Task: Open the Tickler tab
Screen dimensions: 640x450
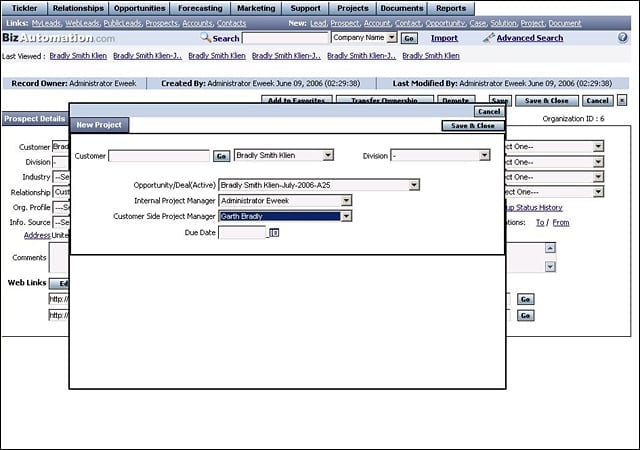Action: pyautogui.click(x=24, y=8)
